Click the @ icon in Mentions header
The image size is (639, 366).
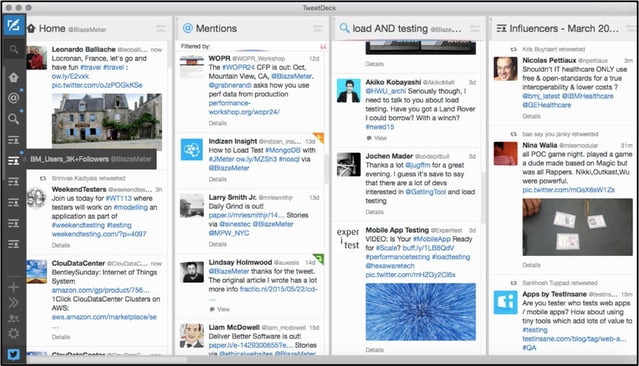(x=187, y=28)
